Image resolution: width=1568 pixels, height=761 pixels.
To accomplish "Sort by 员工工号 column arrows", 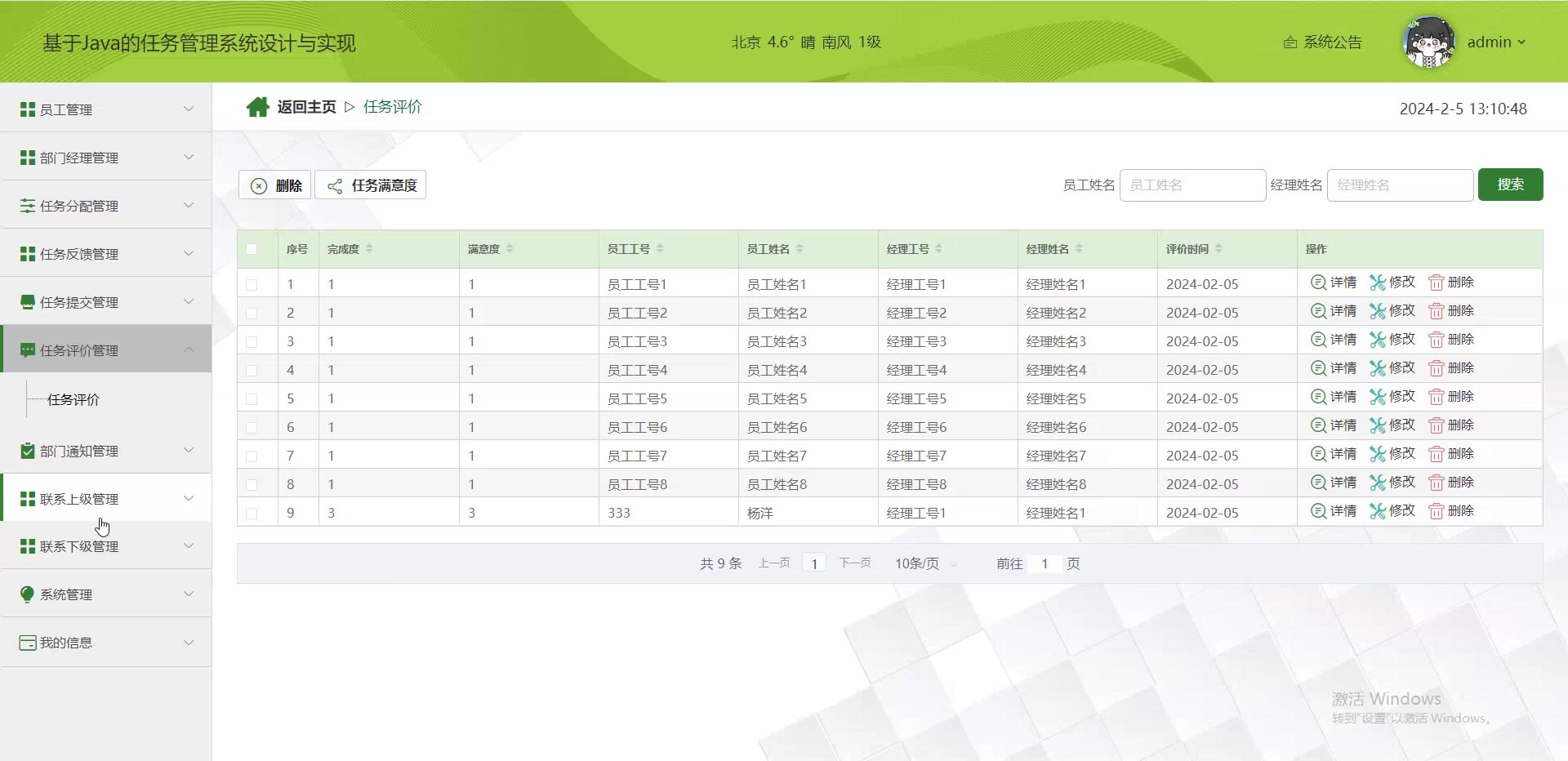I will [x=660, y=249].
